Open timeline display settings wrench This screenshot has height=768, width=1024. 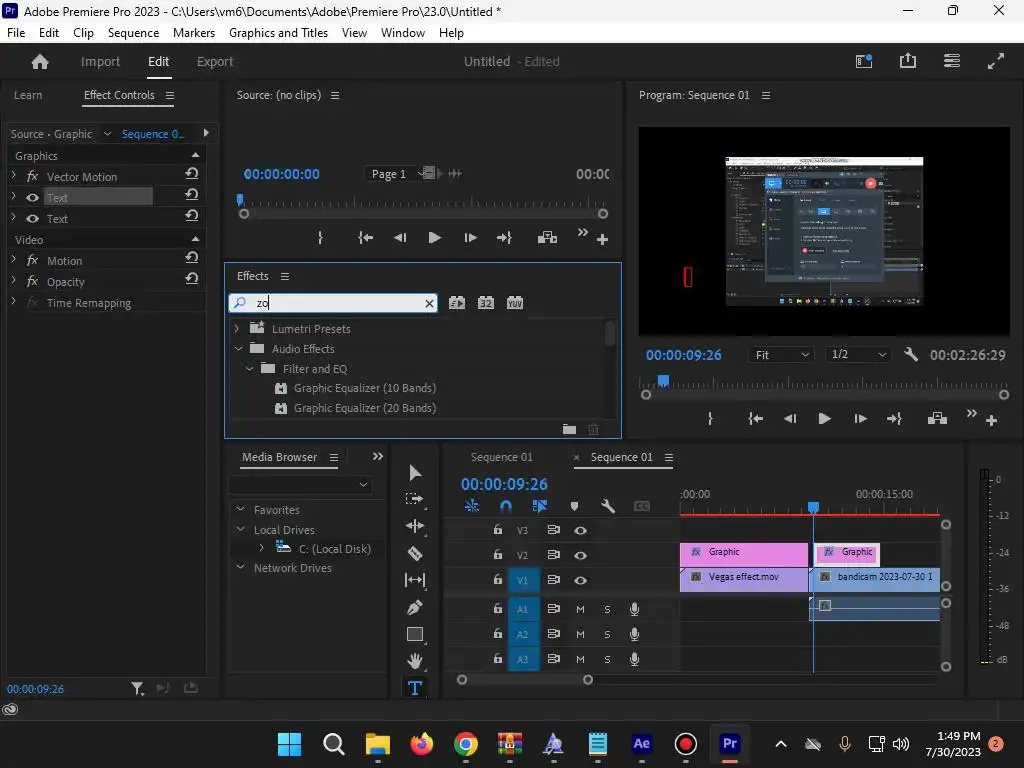pos(607,506)
